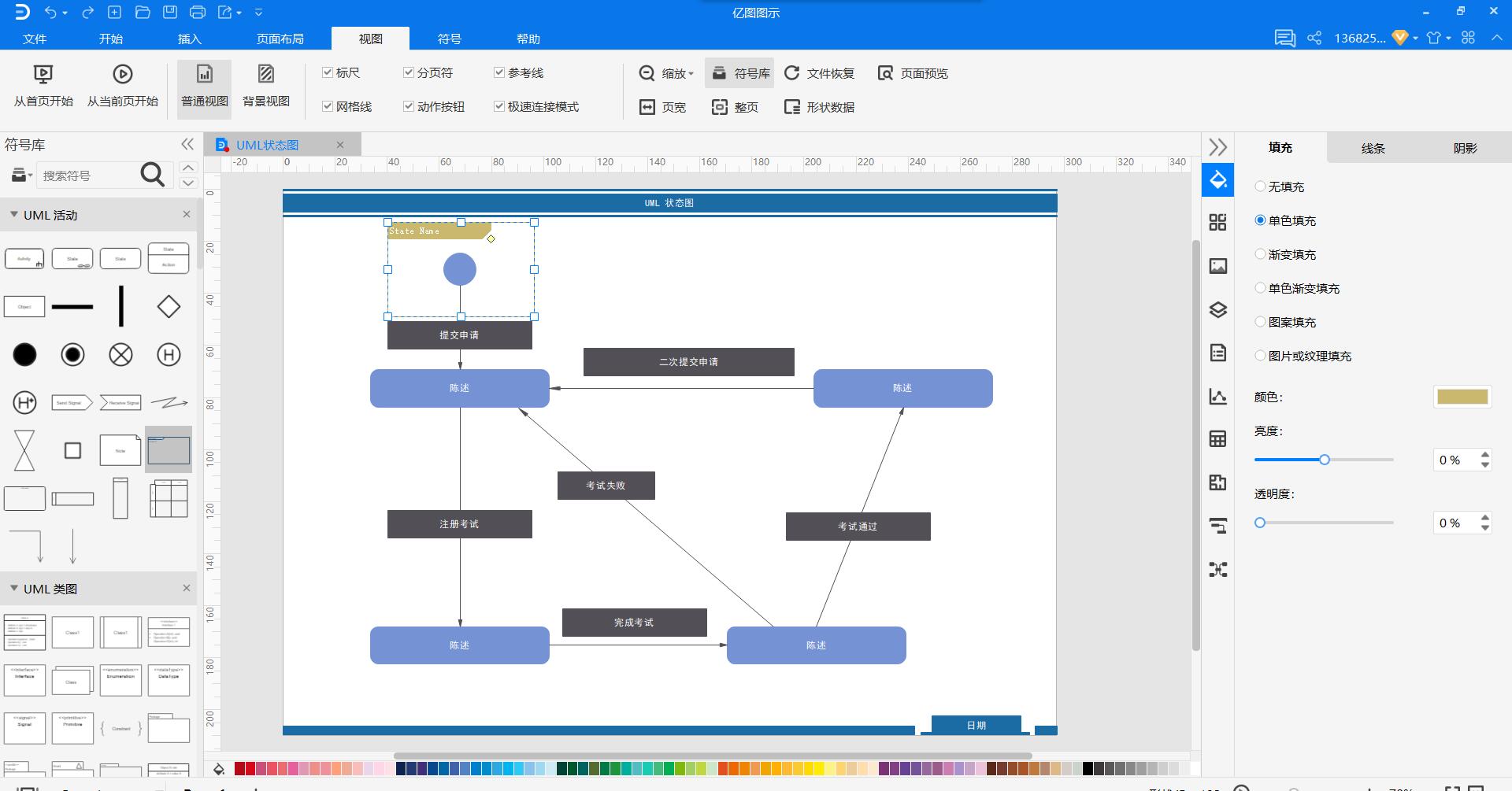Viewport: 1512px width, 791px height.
Task: Open the 文件 menu
Action: [x=35, y=39]
